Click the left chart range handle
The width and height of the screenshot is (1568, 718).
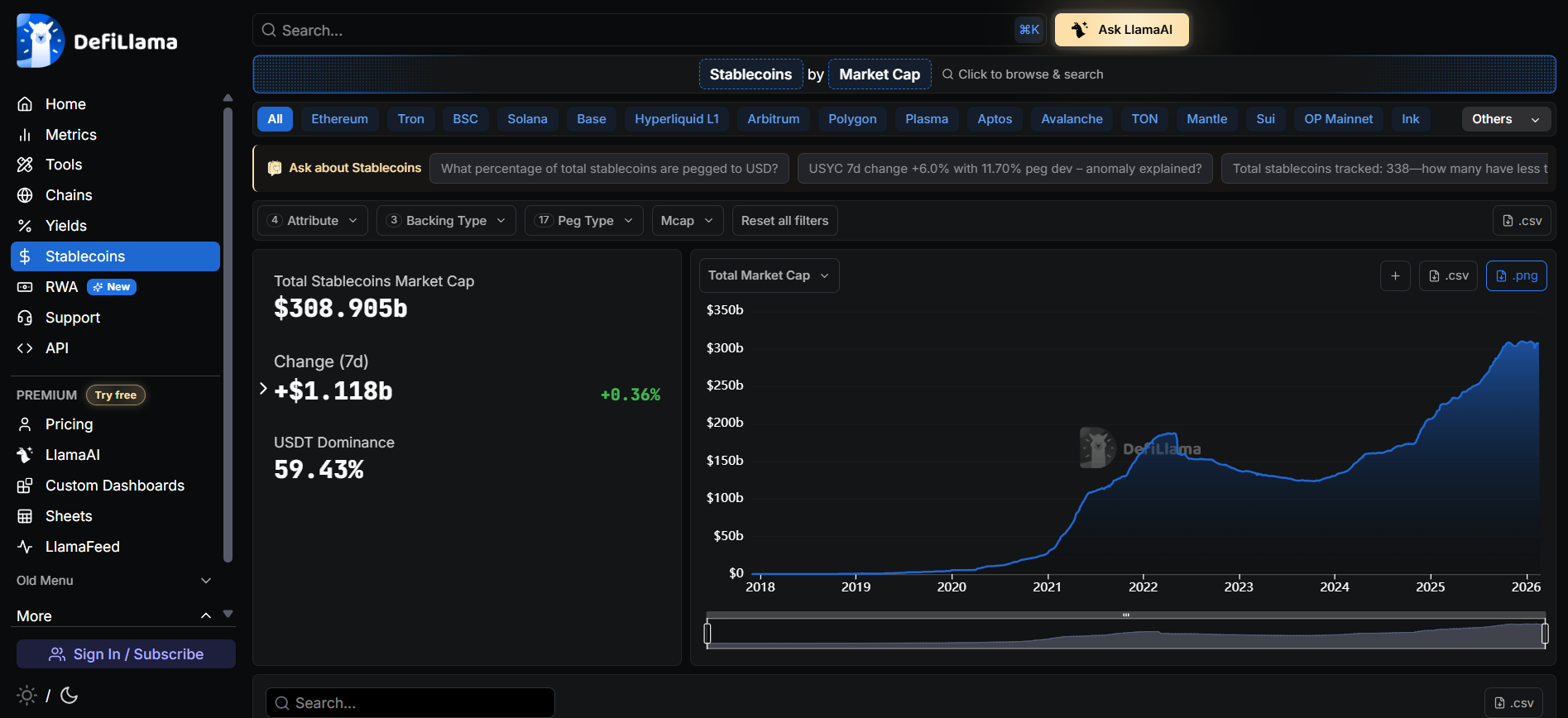coord(707,634)
